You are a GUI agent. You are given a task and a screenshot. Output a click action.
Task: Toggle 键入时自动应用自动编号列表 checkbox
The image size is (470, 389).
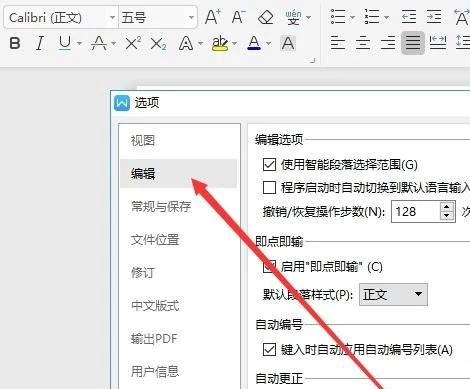pos(269,350)
